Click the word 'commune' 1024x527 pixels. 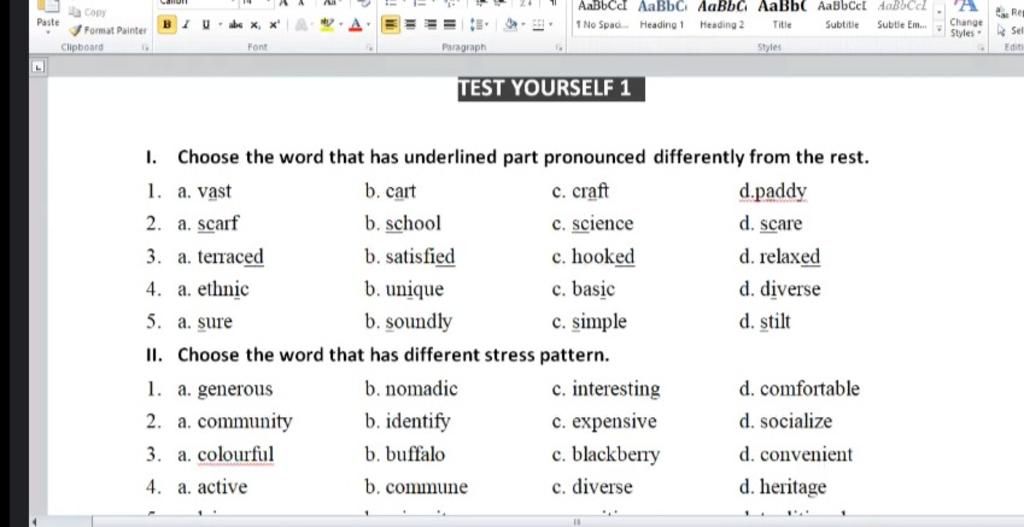426,487
